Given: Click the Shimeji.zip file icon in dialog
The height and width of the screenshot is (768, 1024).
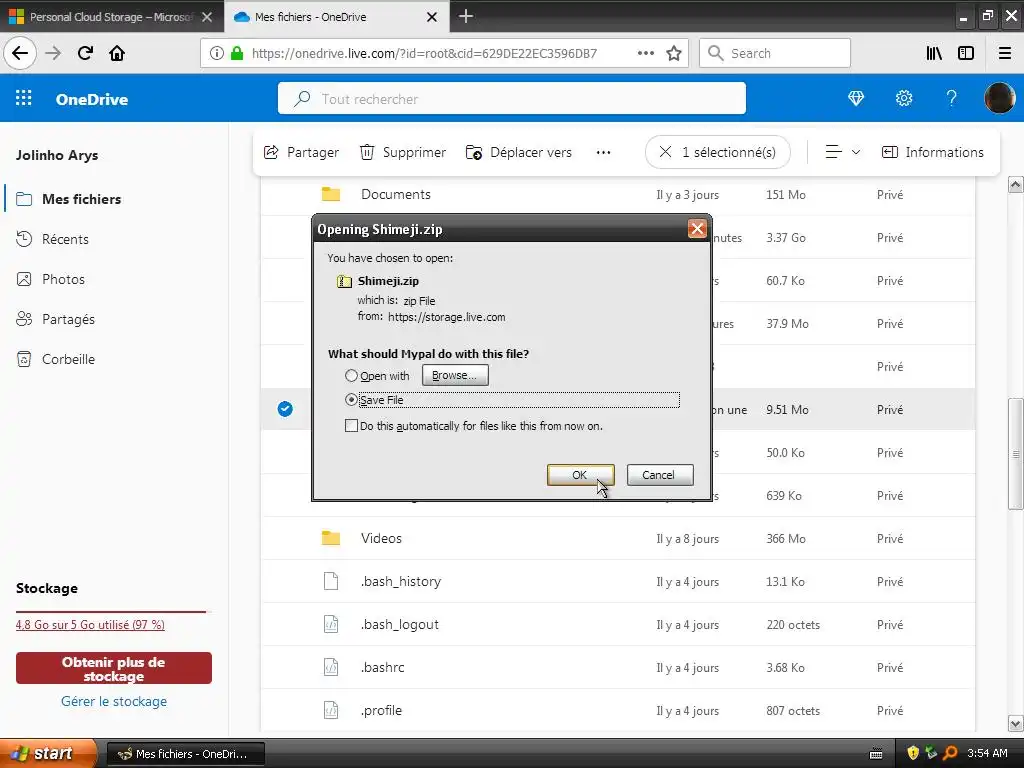Looking at the screenshot, I should pos(344,281).
